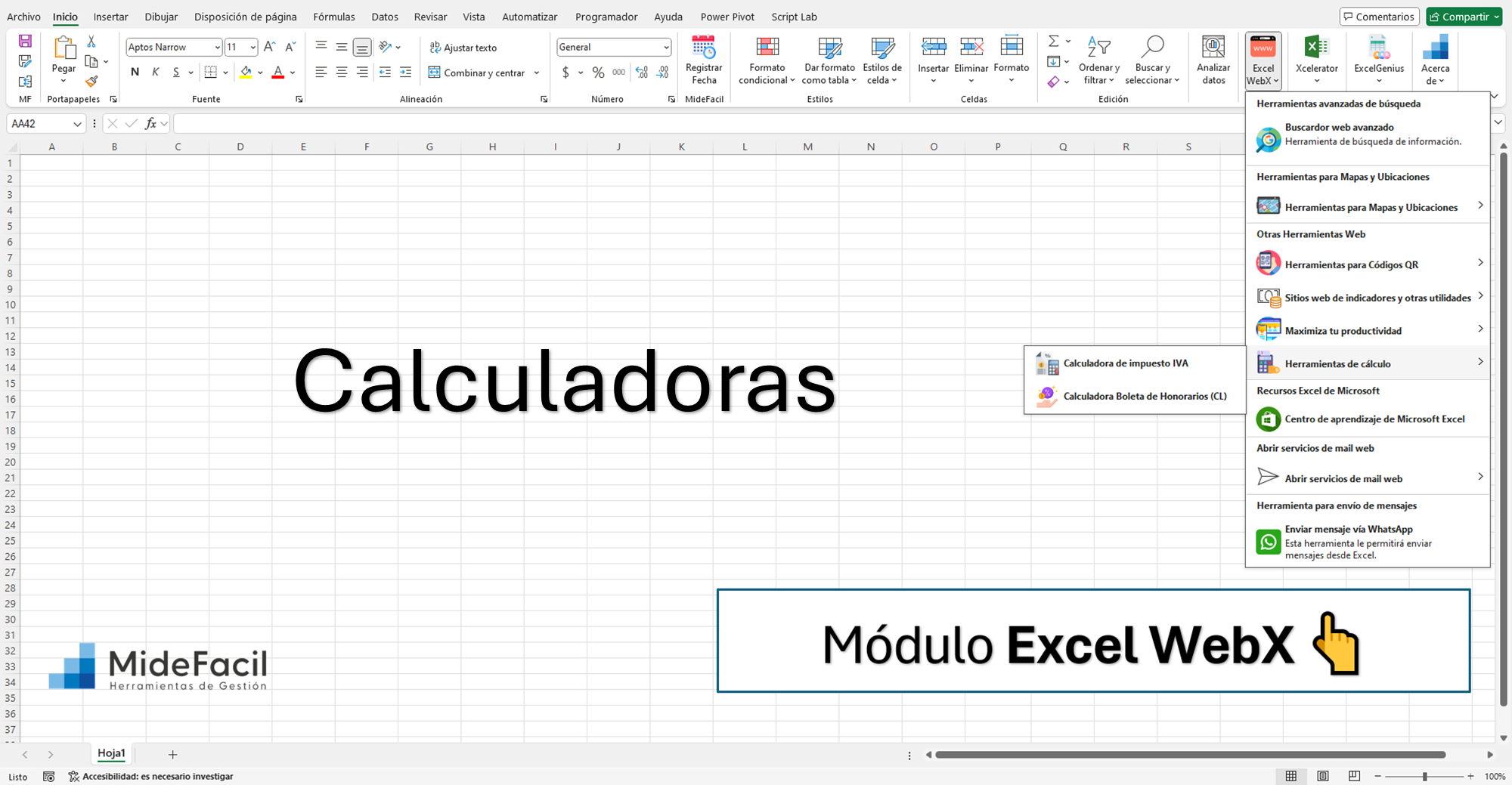Open the Excel WebX add-in menu
The height and width of the screenshot is (785, 1512).
[x=1263, y=60]
